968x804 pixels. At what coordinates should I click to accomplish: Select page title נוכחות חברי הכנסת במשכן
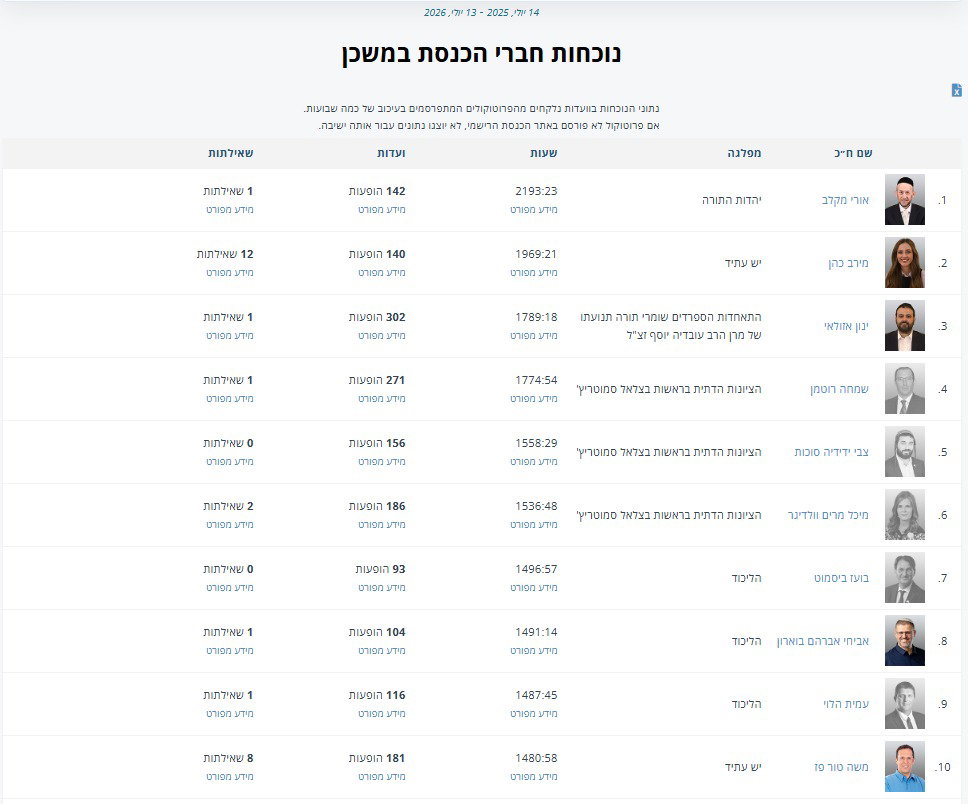coord(482,53)
